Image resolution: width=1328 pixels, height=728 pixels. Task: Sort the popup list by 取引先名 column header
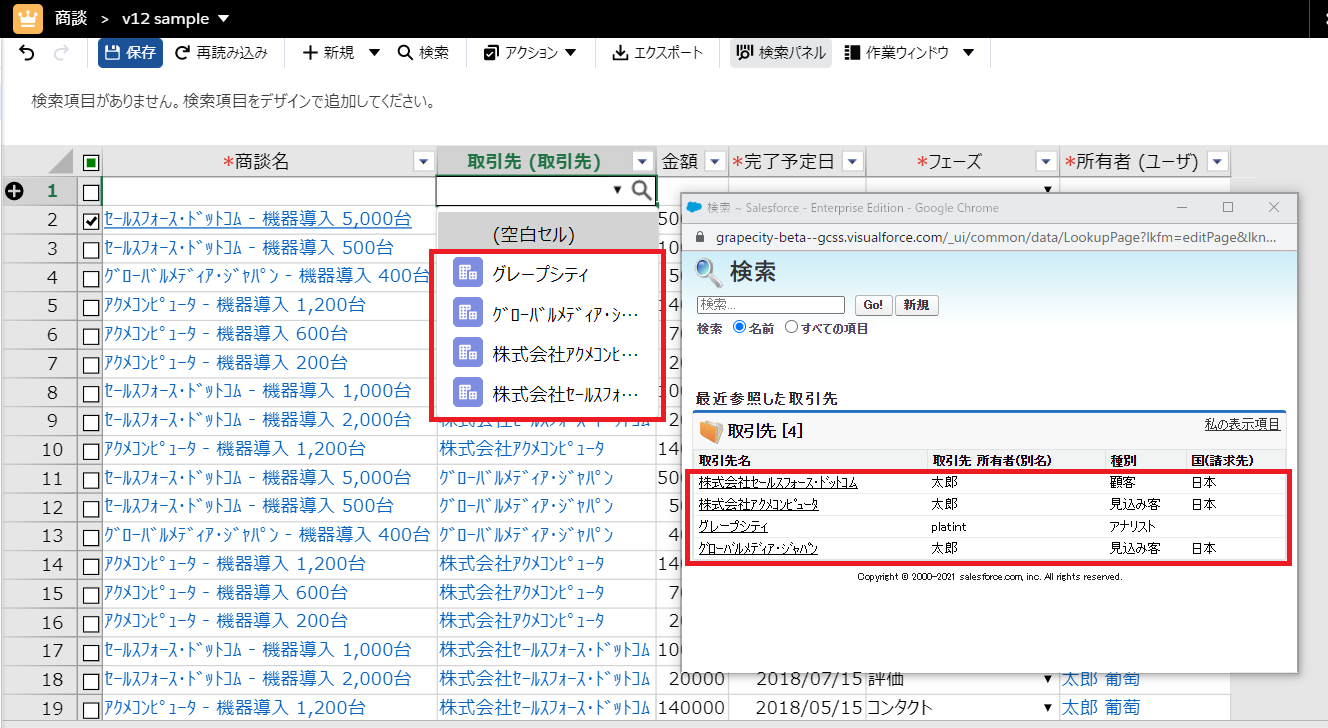click(724, 461)
